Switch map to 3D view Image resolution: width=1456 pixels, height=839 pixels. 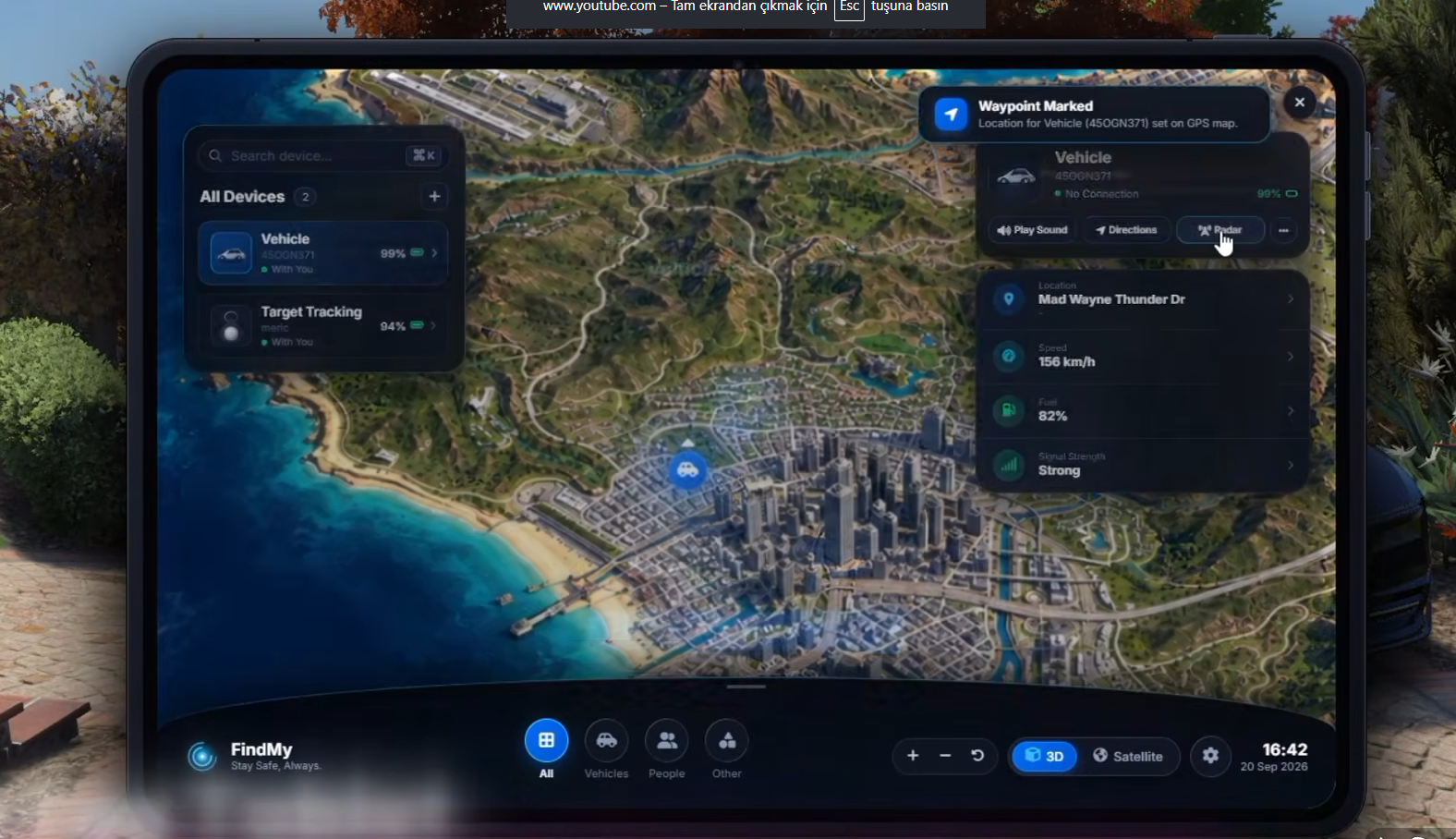[1045, 756]
